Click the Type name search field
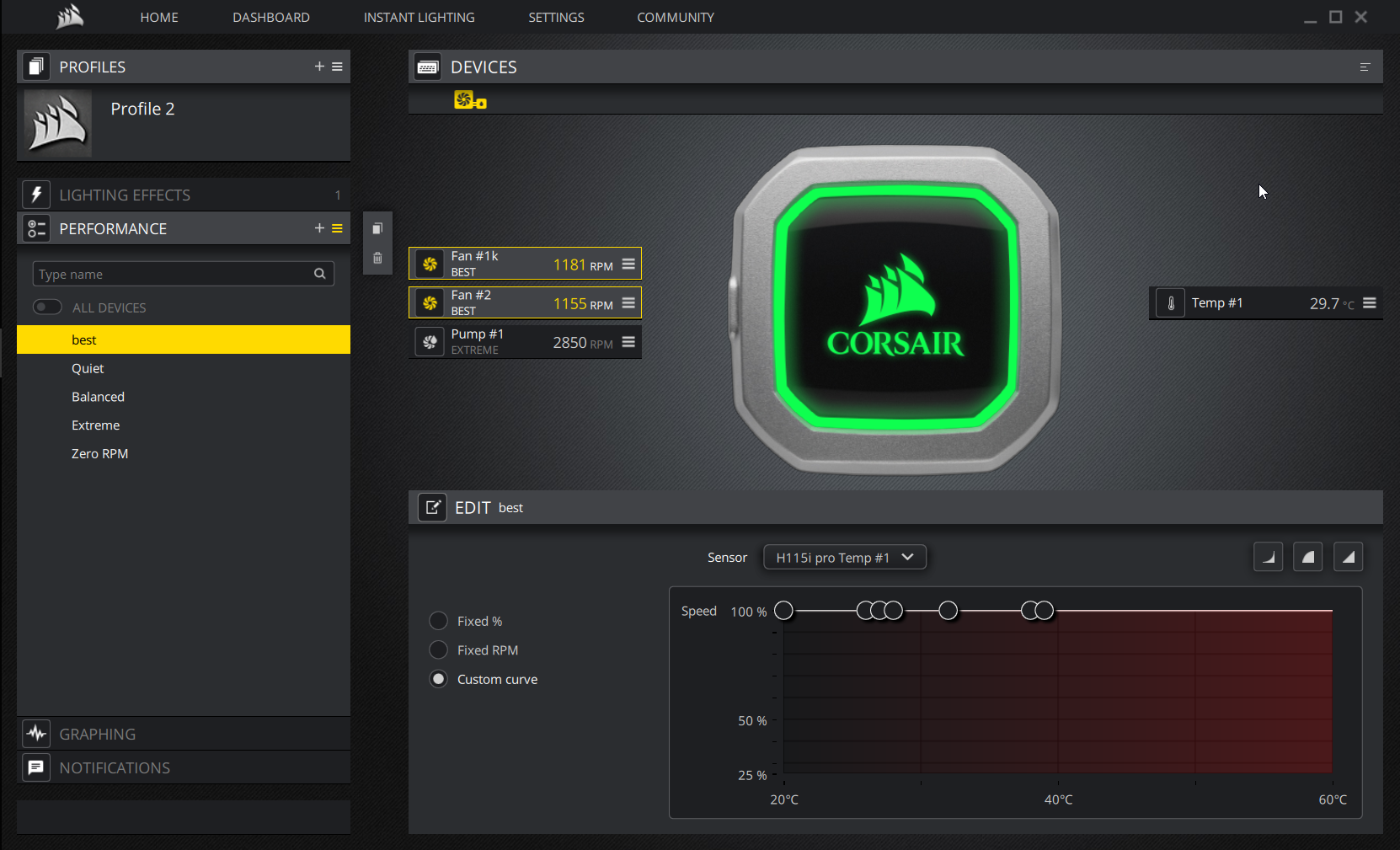 [184, 274]
